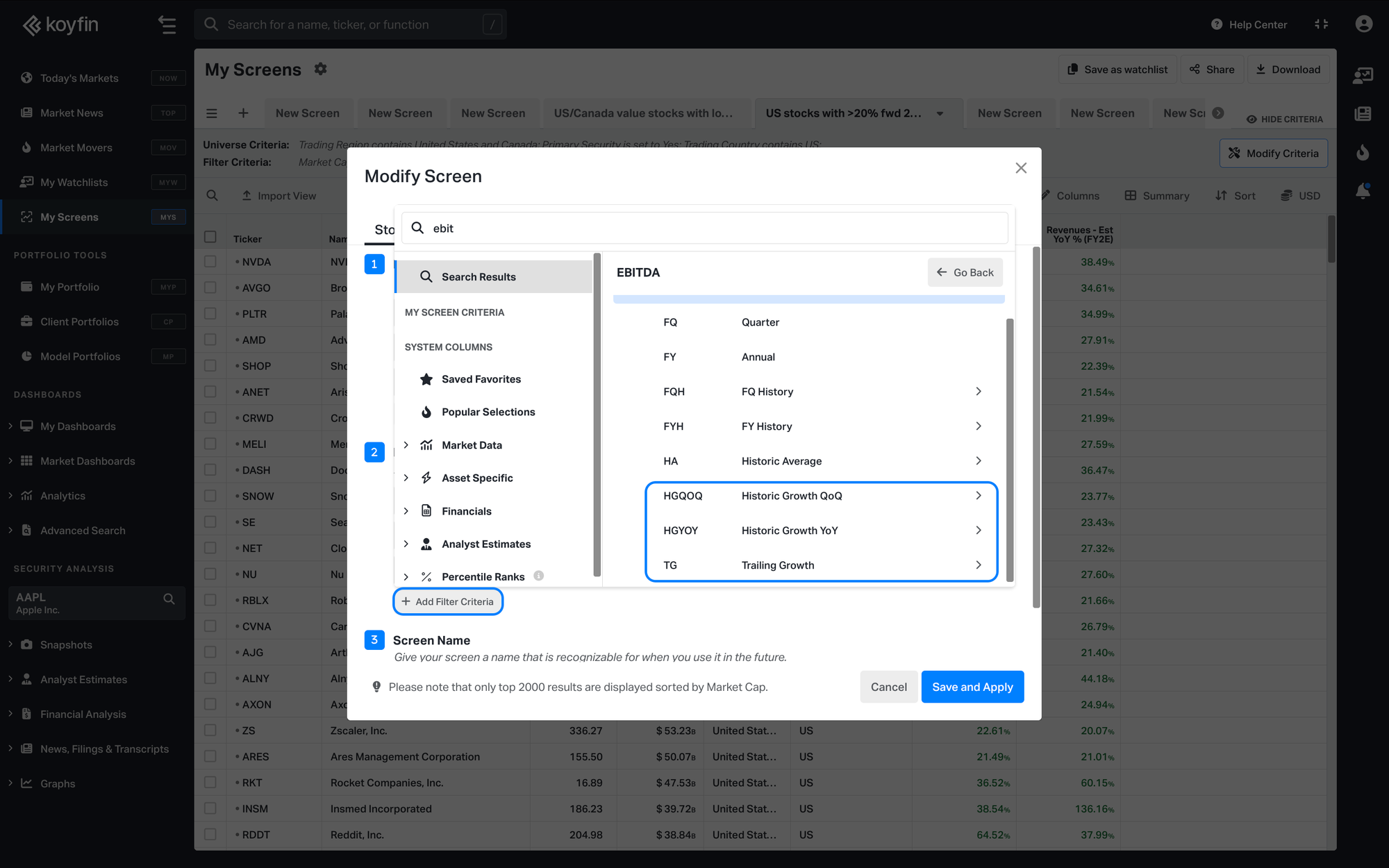Click the My Screens settings gear icon

click(x=320, y=69)
